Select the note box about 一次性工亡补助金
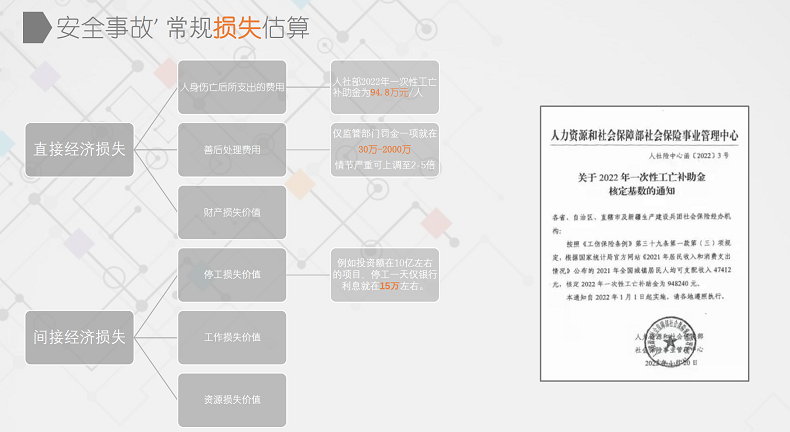 [385, 86]
